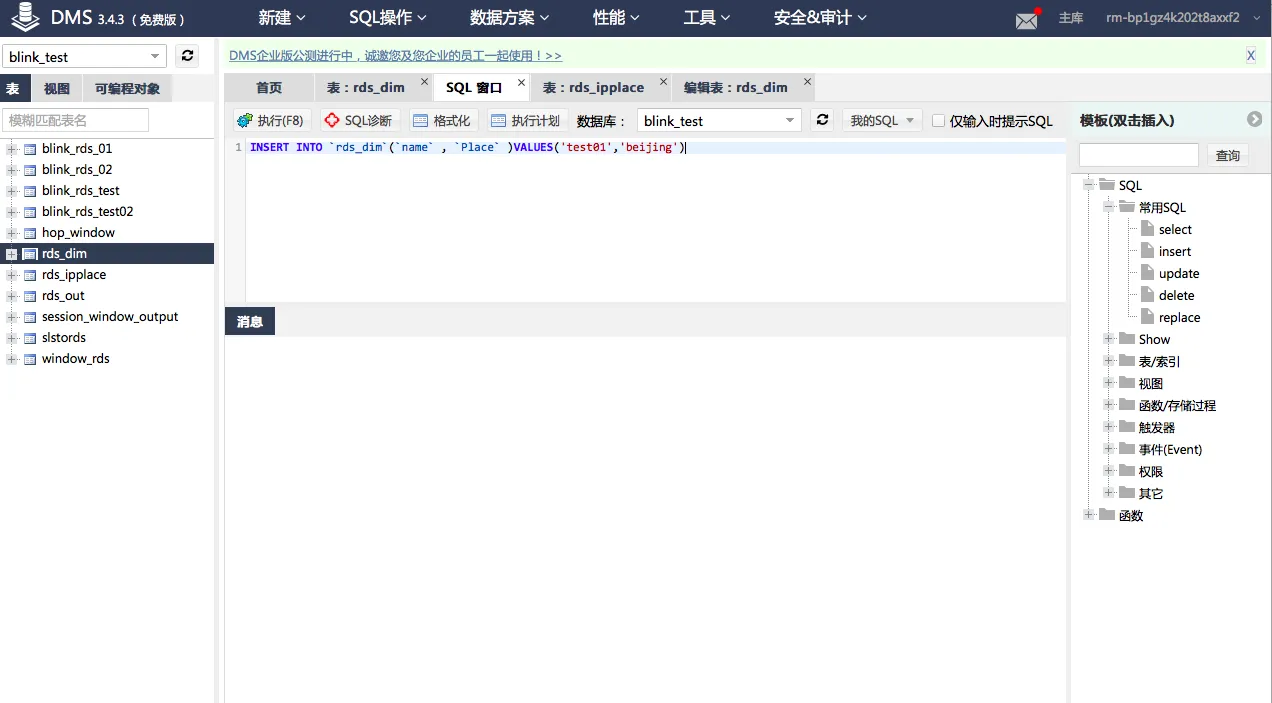Viewport: 1272px width, 703px height.
Task: Expand the 函数/存储过程 template folder
Action: (1109, 405)
